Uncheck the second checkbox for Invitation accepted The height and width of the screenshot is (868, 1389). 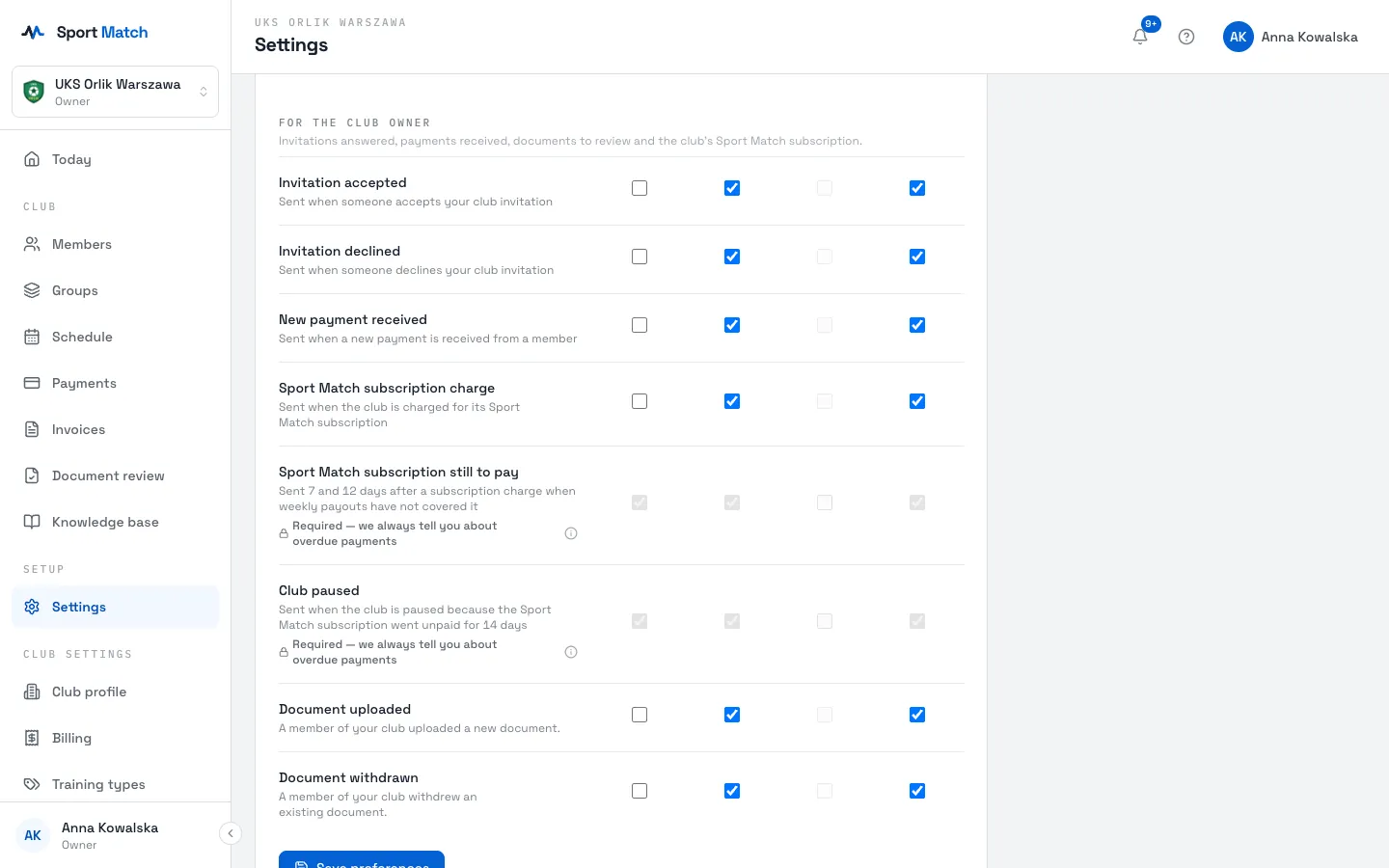pos(732,188)
